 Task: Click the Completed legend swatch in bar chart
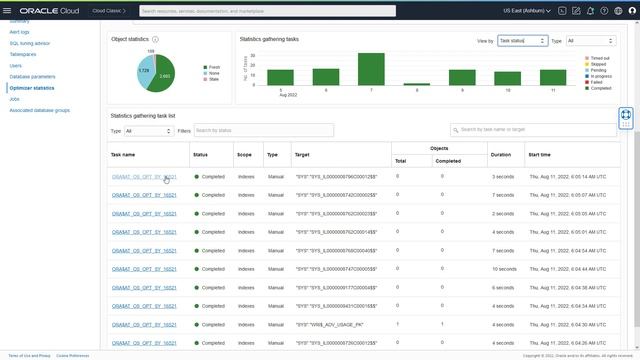(587, 88)
